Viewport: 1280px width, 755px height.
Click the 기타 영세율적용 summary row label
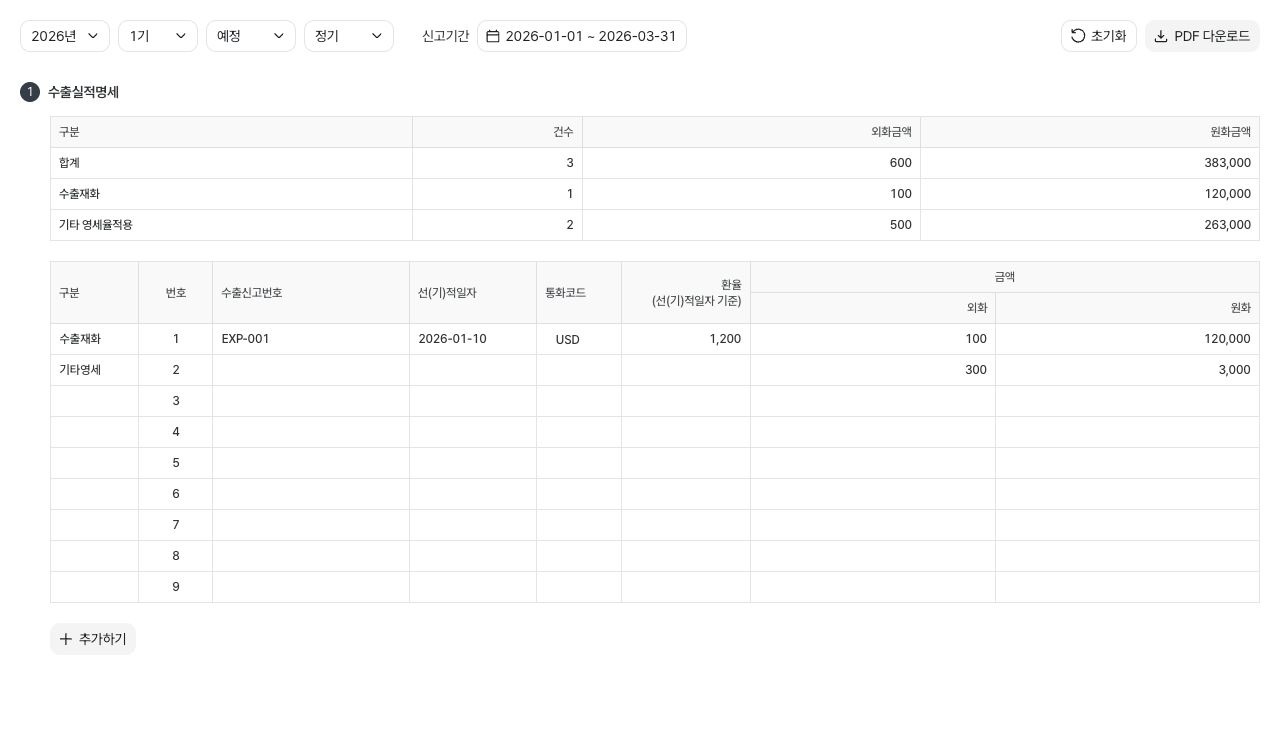coord(96,225)
